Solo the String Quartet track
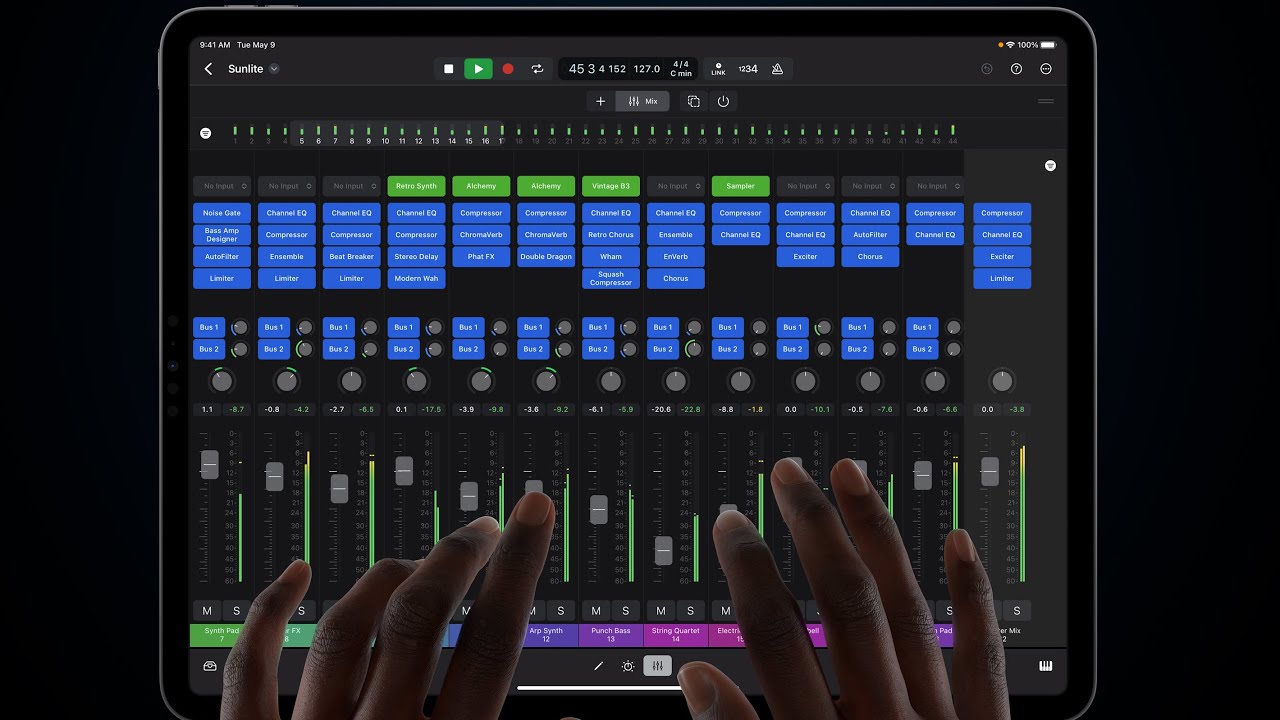This screenshot has width=1280, height=720. pos(691,611)
